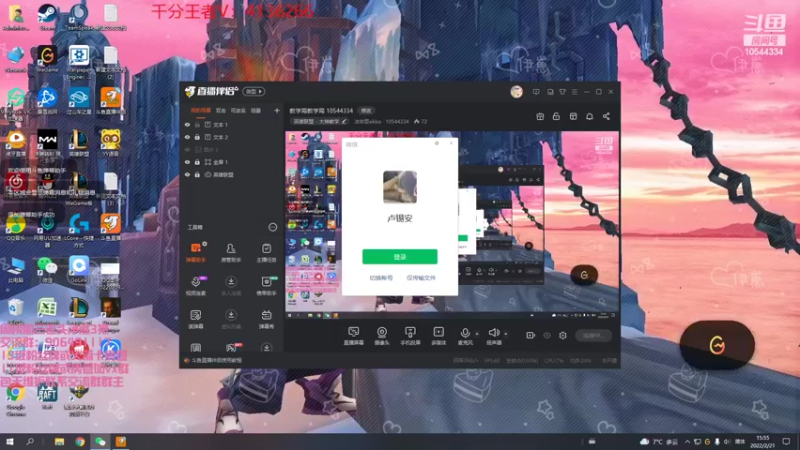Switch to WeChat in the taskbar

(x=100, y=442)
